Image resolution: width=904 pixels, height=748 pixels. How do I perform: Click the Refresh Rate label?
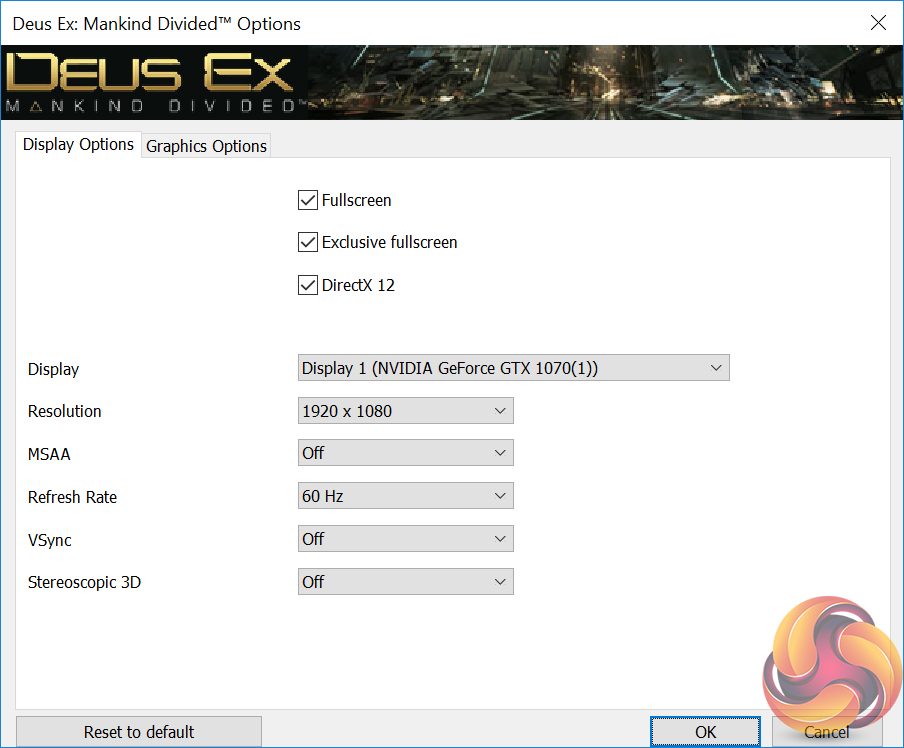[x=72, y=497]
